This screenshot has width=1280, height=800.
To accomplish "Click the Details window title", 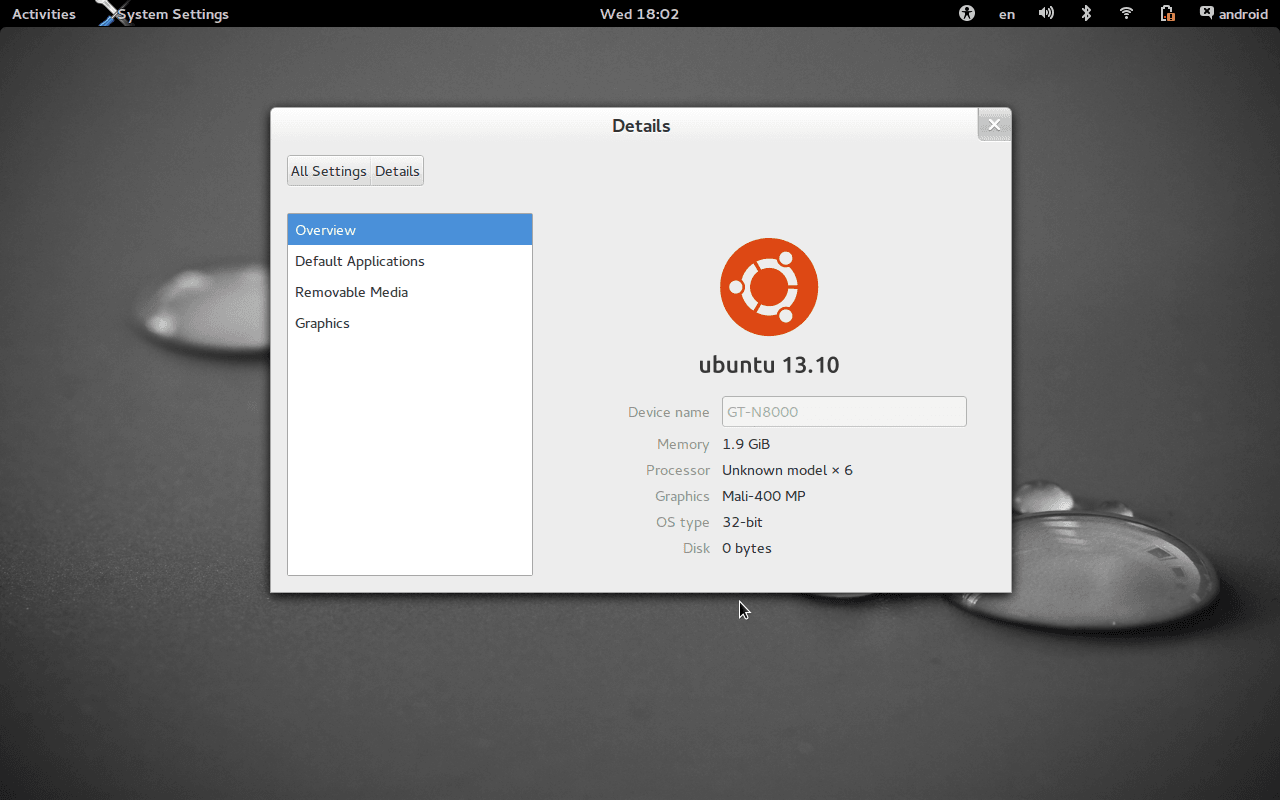I will [641, 126].
